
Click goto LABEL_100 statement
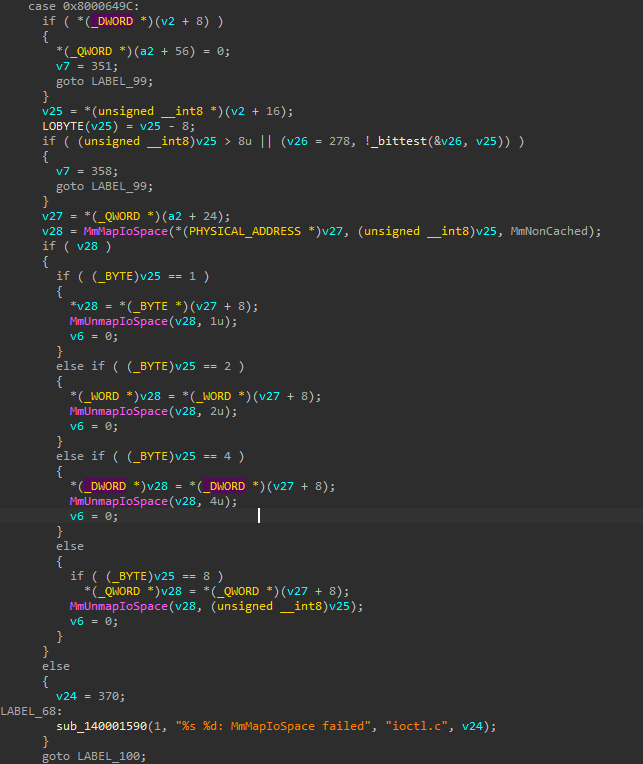click(94, 756)
